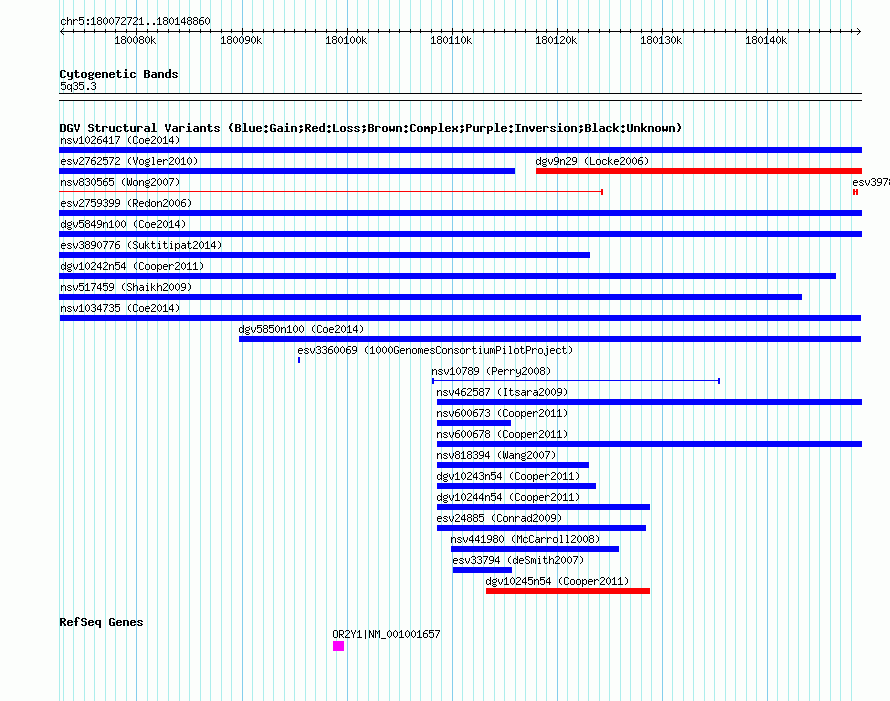This screenshot has width=890, height=701.
Task: Select the red dgv10245n54 loss bar
Action: pyautogui.click(x=568, y=591)
